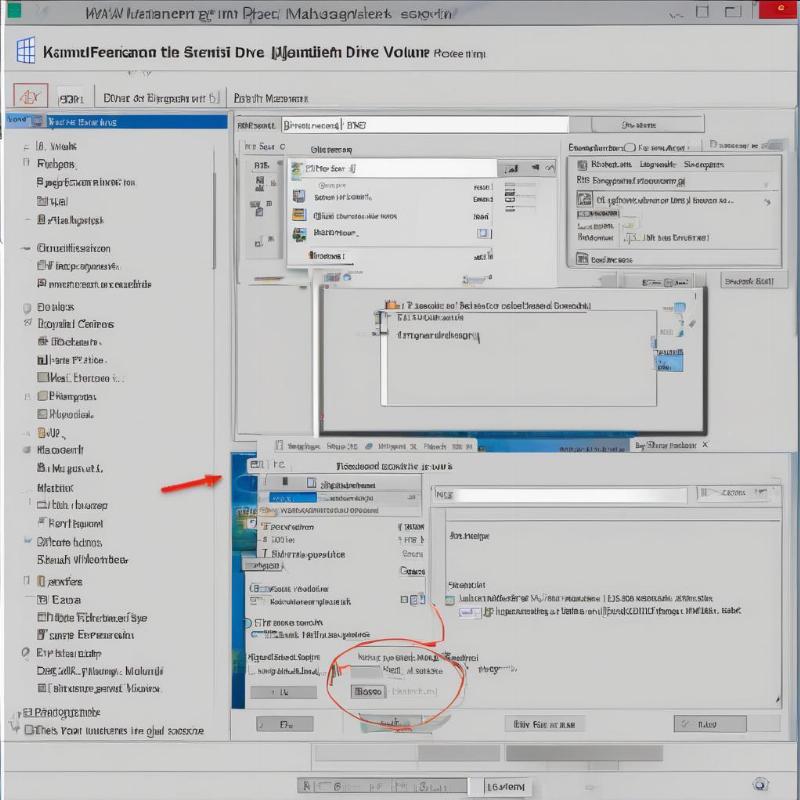Click the round icon in the bottom status bar corner
This screenshot has height=800, width=800.
[760, 786]
